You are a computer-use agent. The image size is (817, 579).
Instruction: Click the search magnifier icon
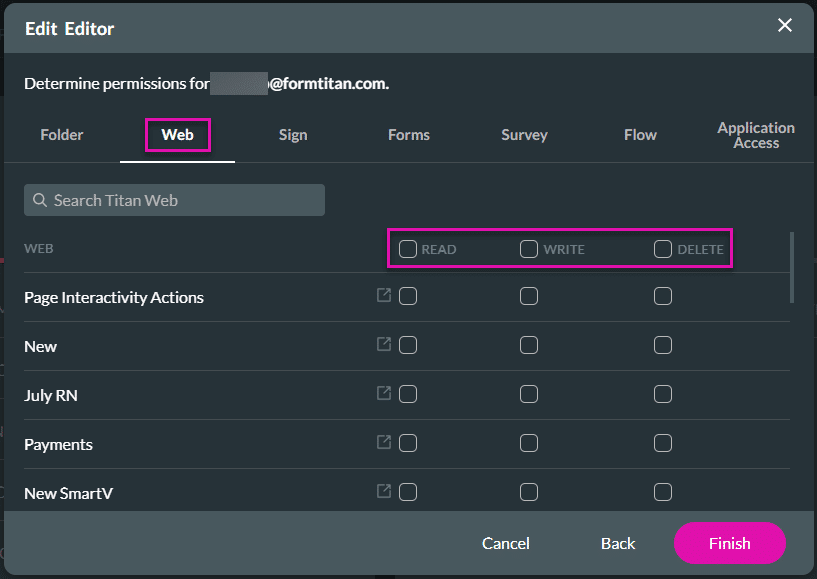40,200
